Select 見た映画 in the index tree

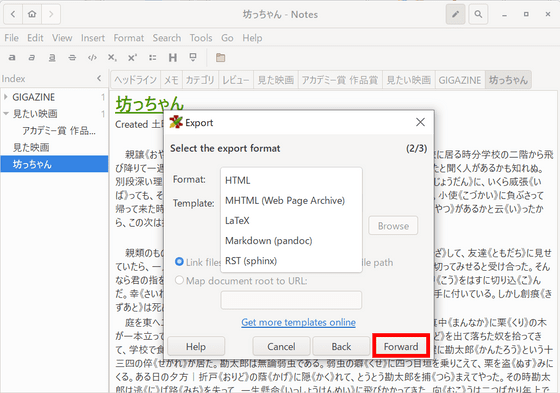coord(54,147)
